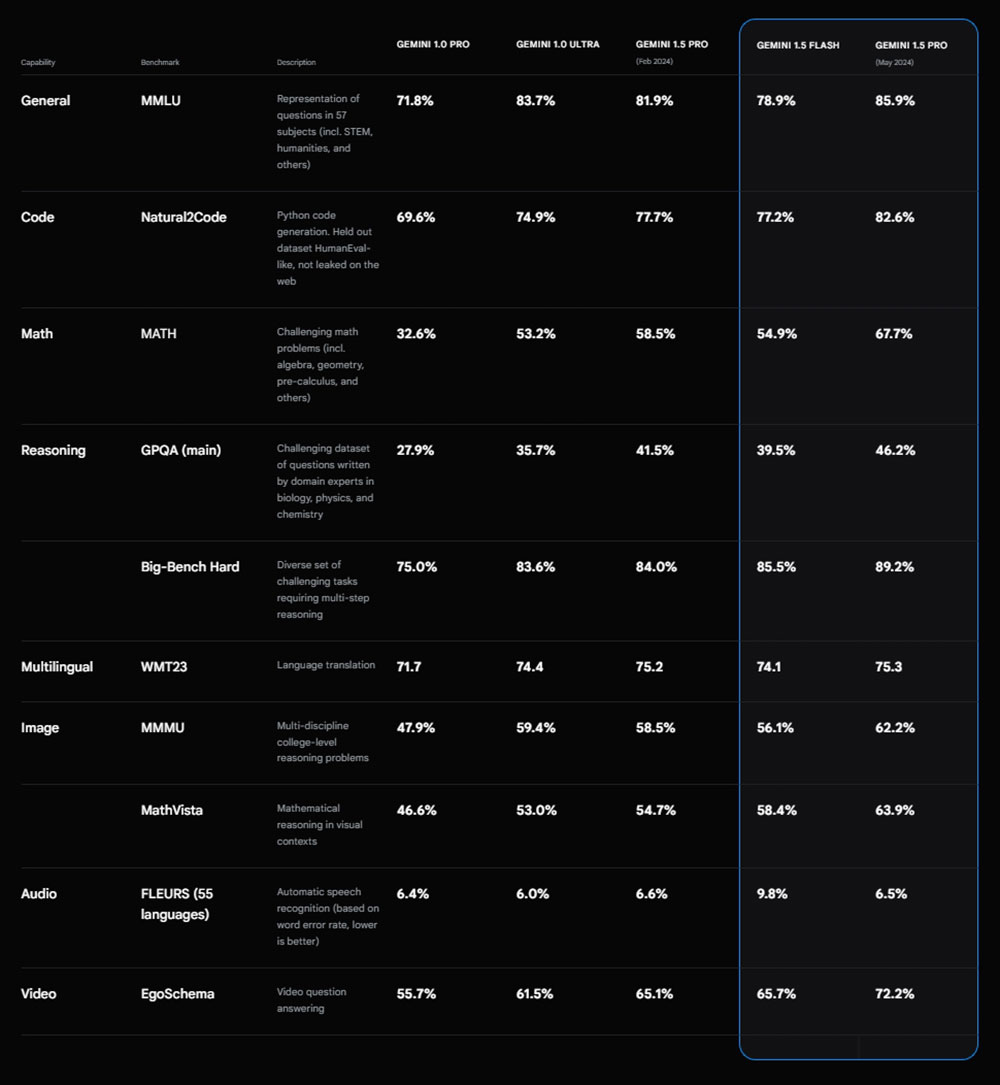This screenshot has width=1000, height=1085.
Task: Click the FLEURS (55 languages) benchmark
Action: click(175, 903)
